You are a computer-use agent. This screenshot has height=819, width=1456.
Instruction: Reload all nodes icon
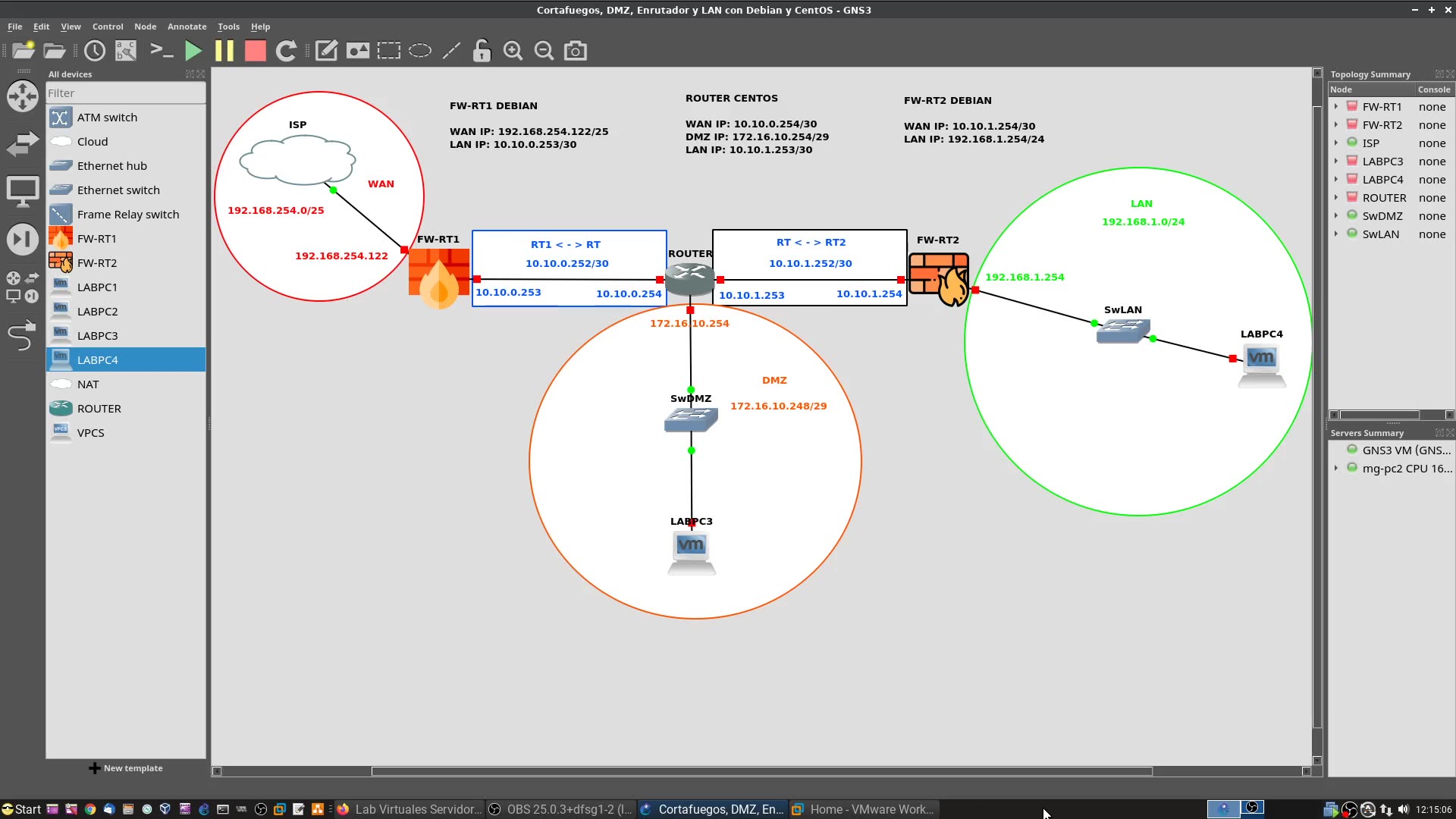coord(286,51)
